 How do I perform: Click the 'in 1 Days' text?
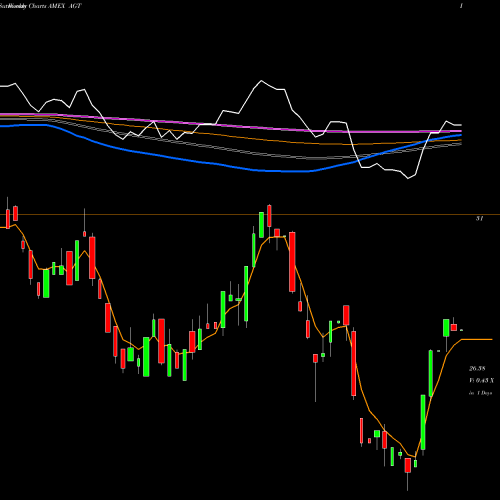480,393
